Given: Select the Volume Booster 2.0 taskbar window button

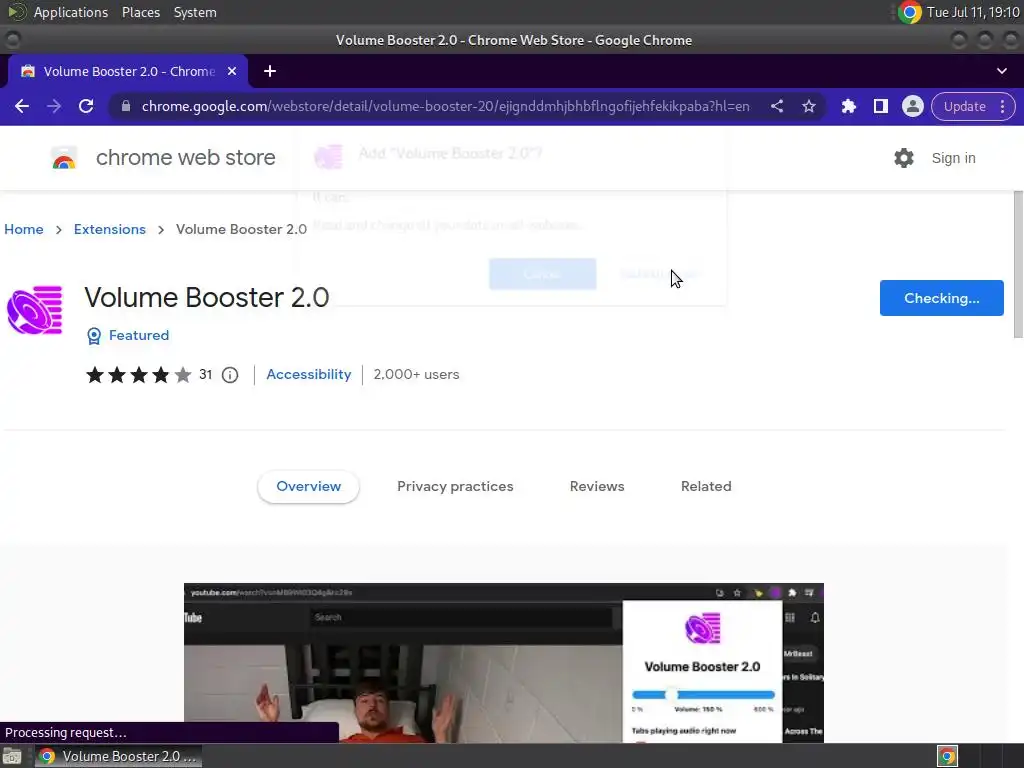Looking at the screenshot, I should click(x=118, y=756).
